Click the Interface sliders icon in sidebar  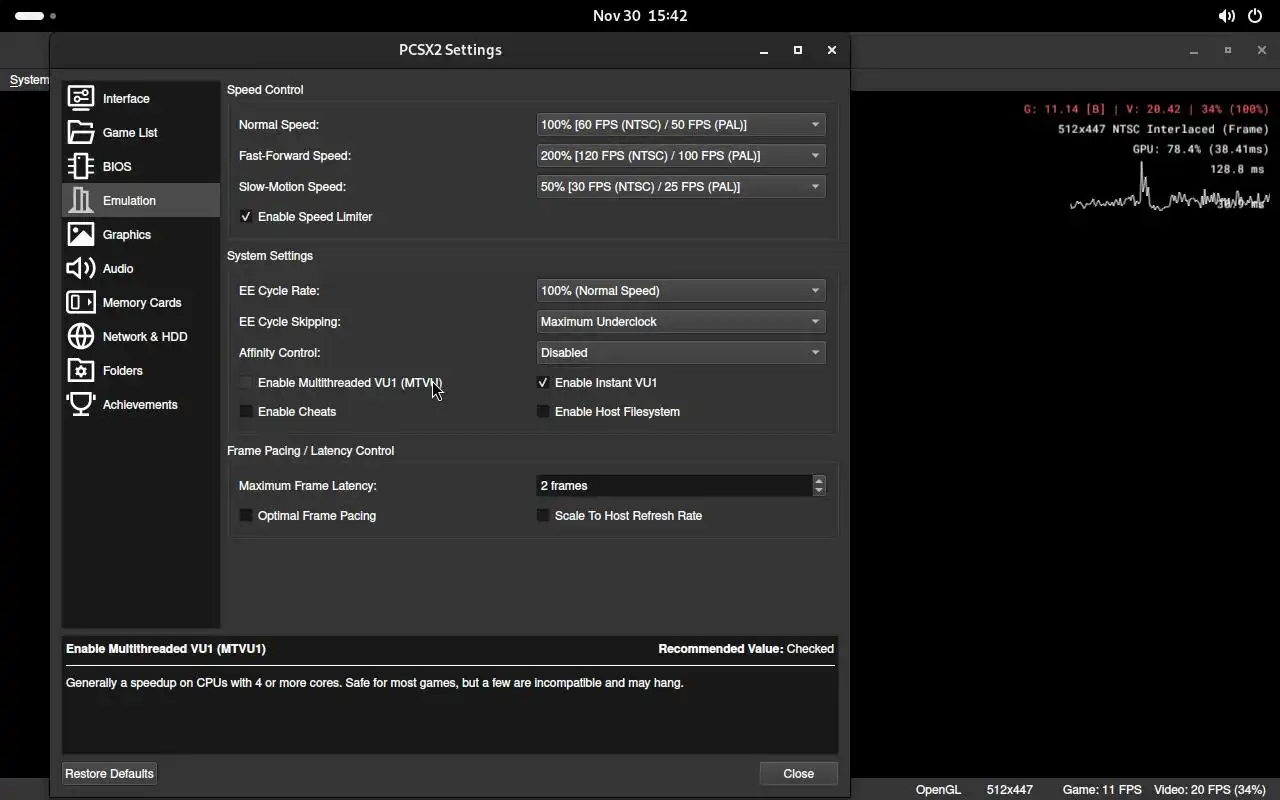coord(81,98)
